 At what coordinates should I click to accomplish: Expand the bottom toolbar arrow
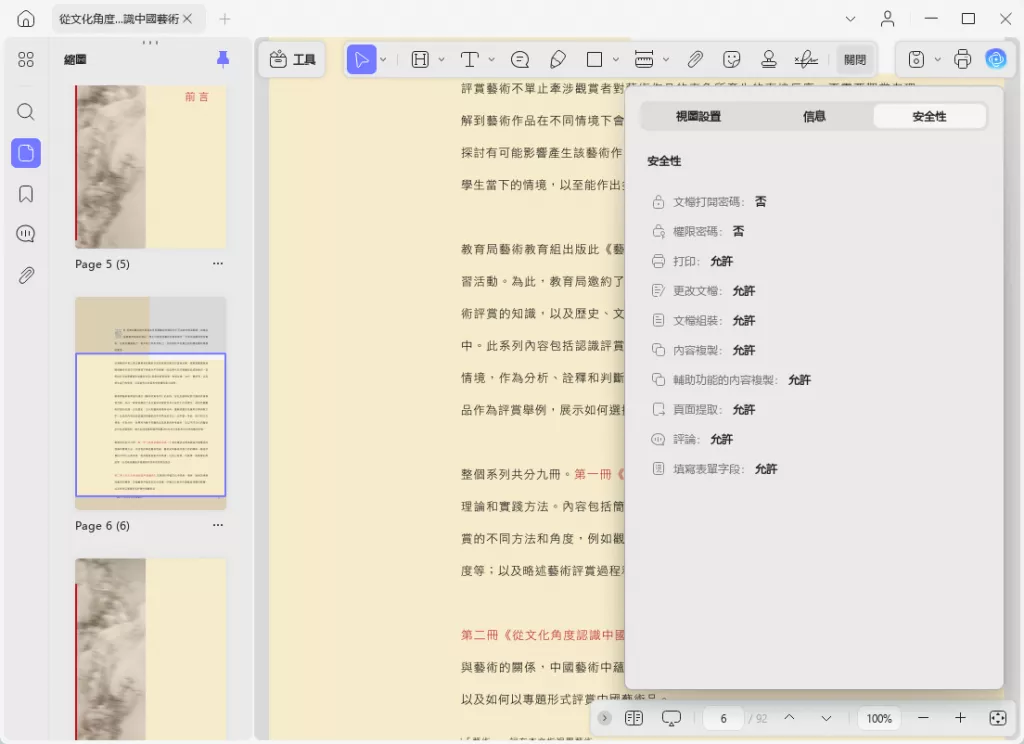tap(605, 718)
